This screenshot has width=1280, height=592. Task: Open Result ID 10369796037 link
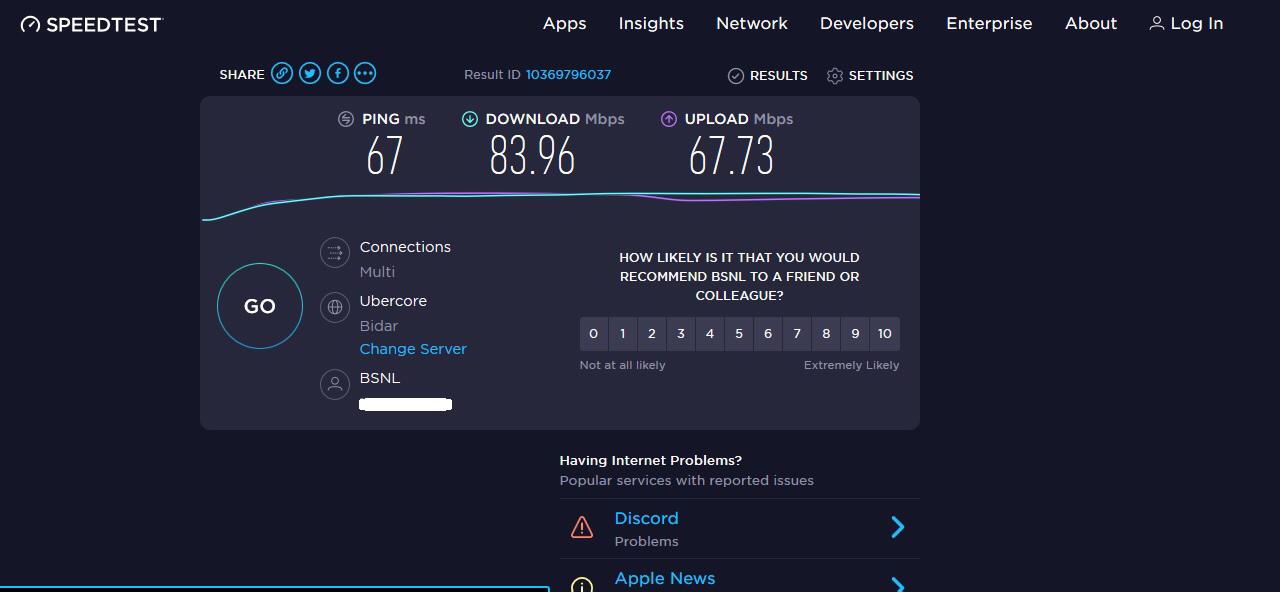[x=568, y=75]
